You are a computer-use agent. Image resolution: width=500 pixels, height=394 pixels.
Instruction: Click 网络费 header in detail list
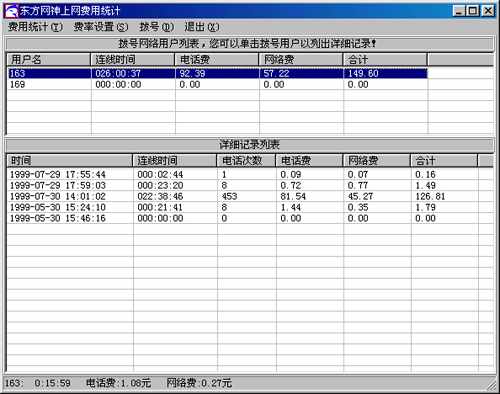pos(376,161)
